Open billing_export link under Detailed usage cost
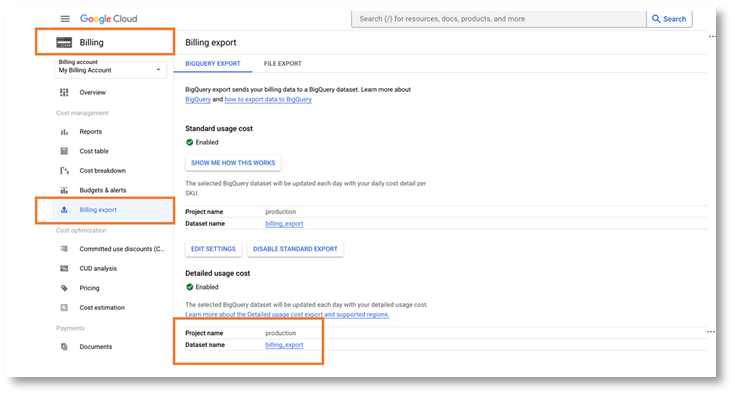This screenshot has height=396, width=735. tap(284, 345)
